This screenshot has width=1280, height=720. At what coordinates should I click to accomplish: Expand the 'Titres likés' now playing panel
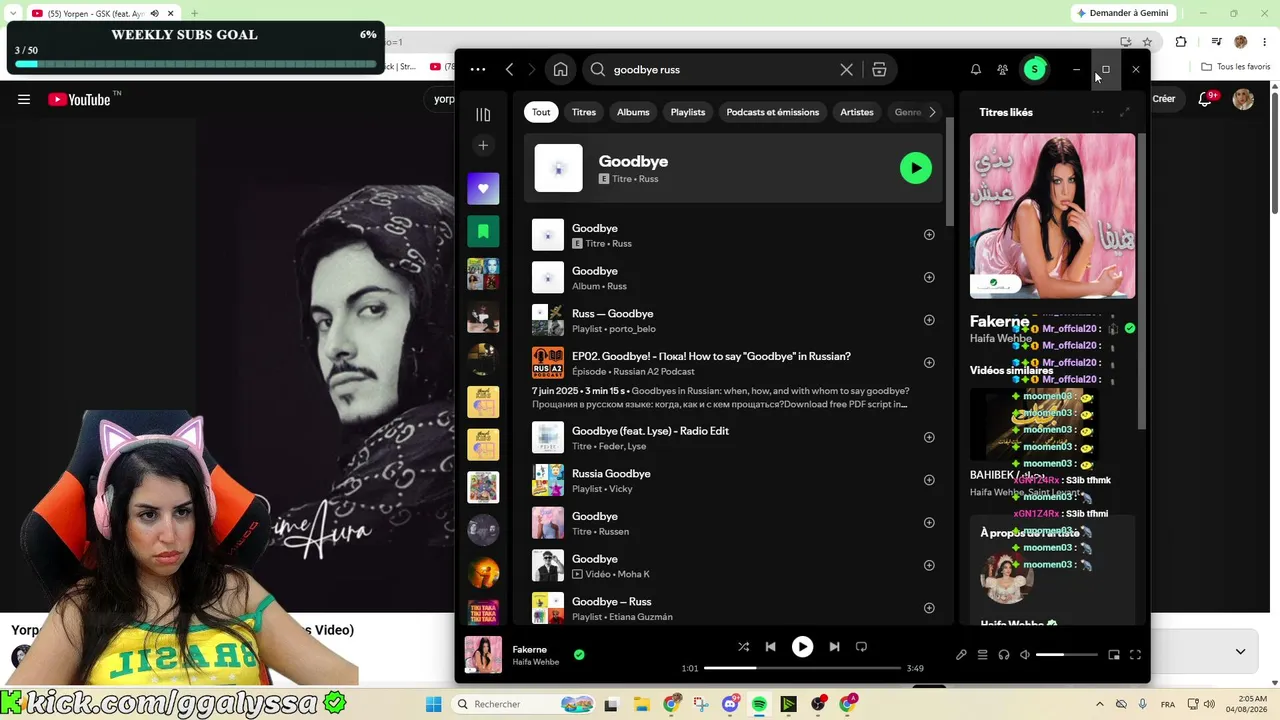tap(1125, 112)
